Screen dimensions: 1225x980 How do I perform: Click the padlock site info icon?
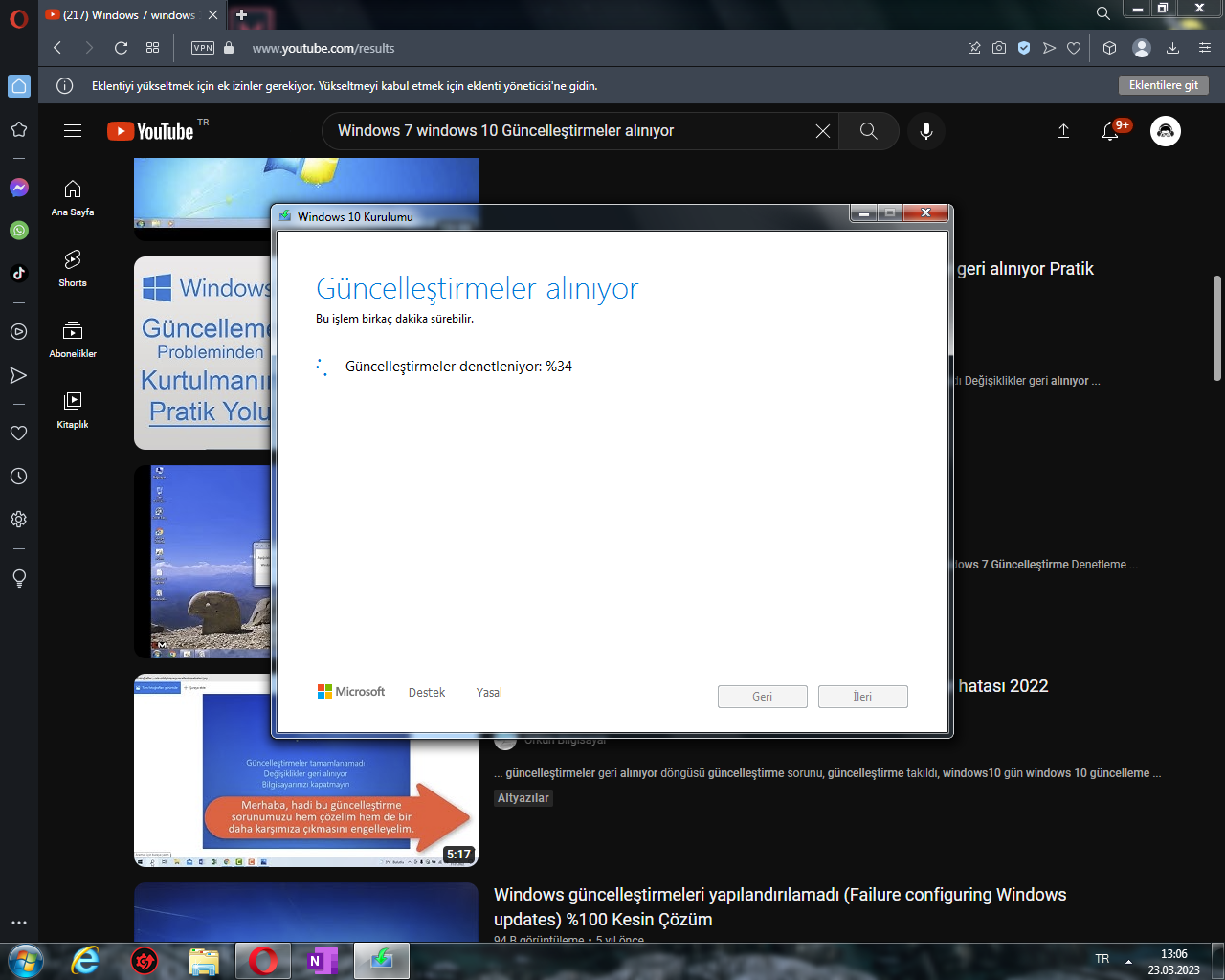(x=229, y=48)
